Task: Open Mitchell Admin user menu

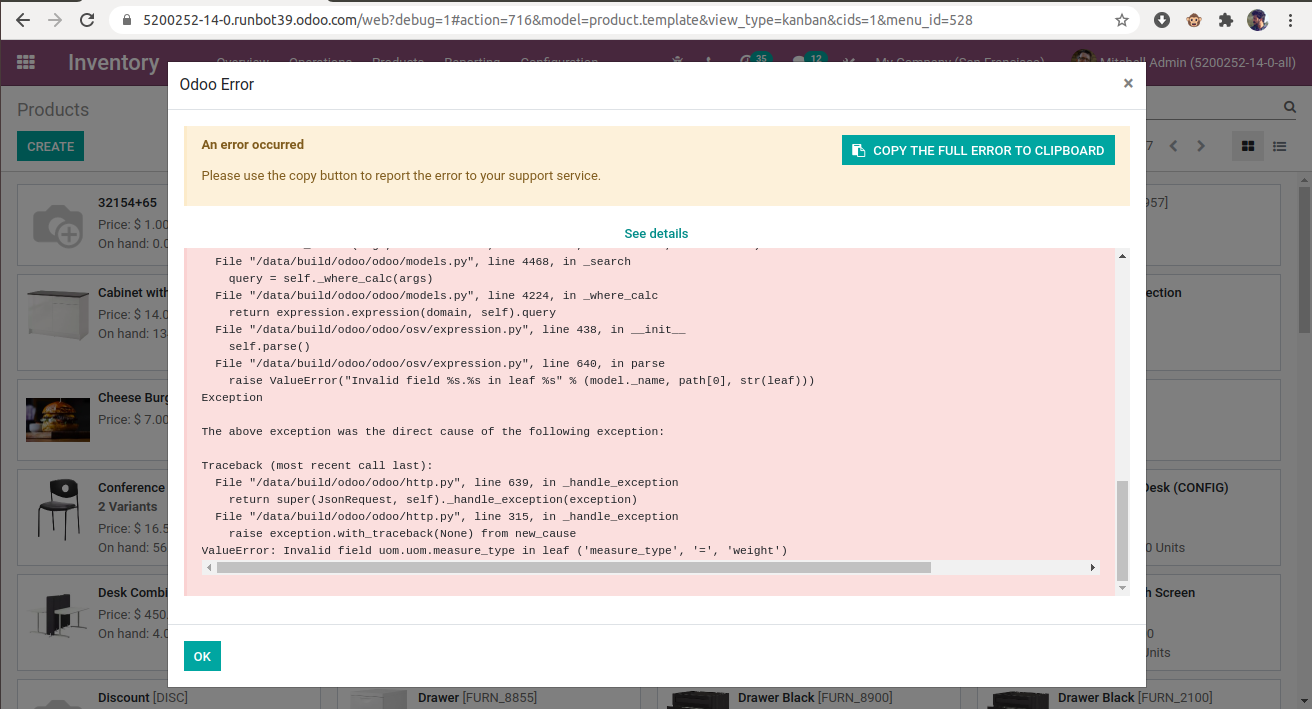Action: pos(1185,62)
